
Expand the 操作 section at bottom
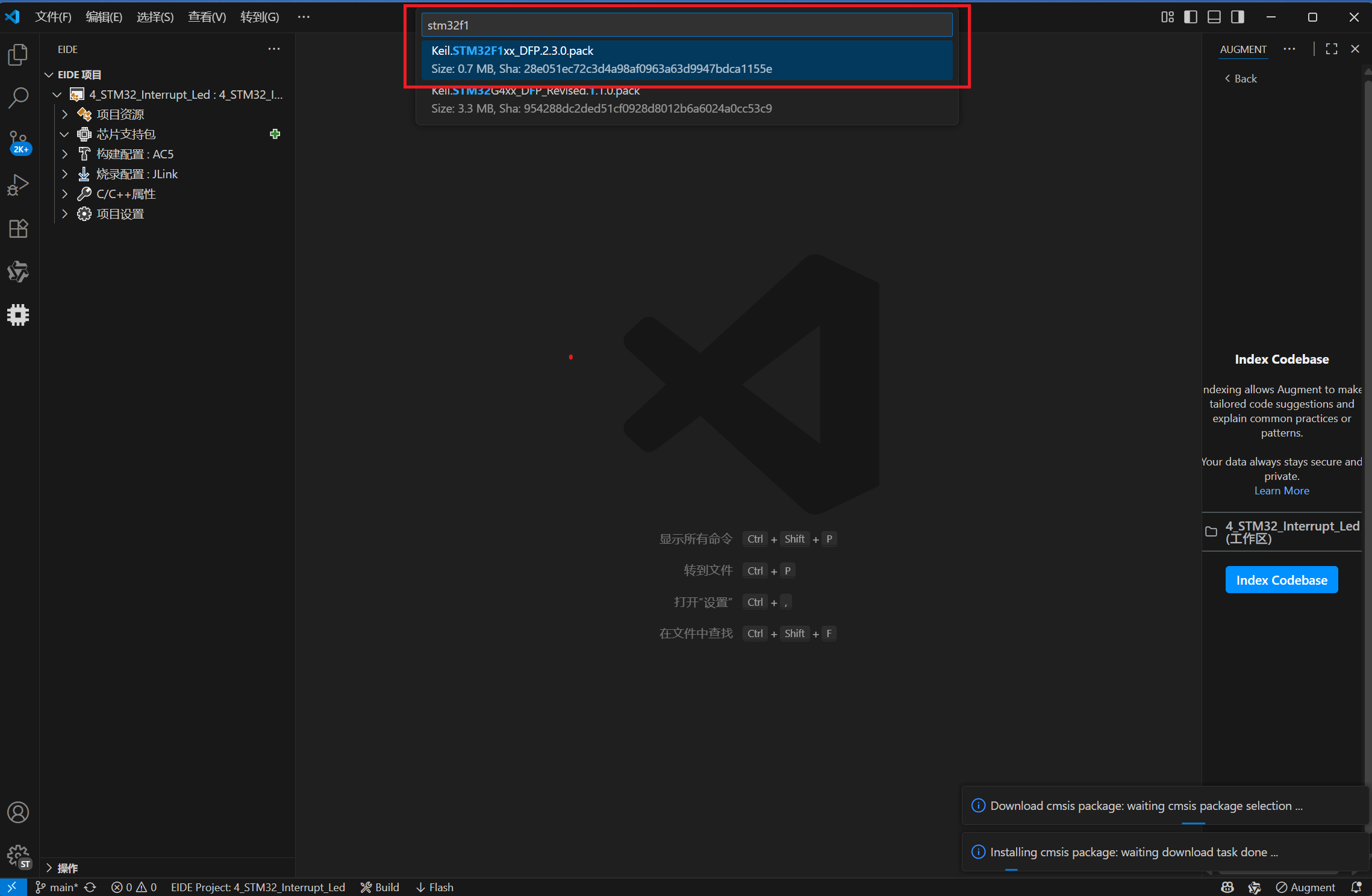click(49, 868)
